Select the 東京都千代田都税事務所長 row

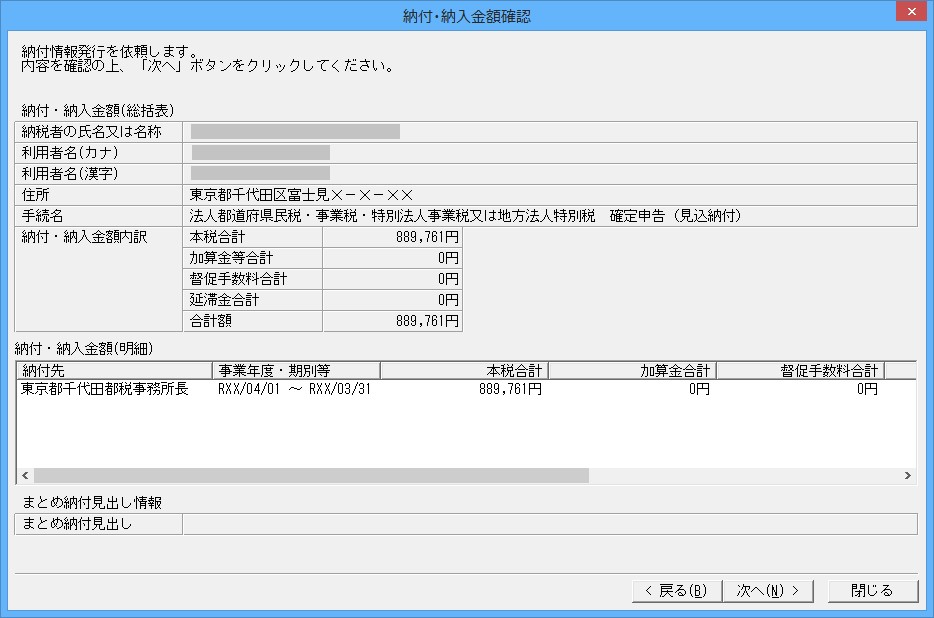pyautogui.click(x=466, y=389)
